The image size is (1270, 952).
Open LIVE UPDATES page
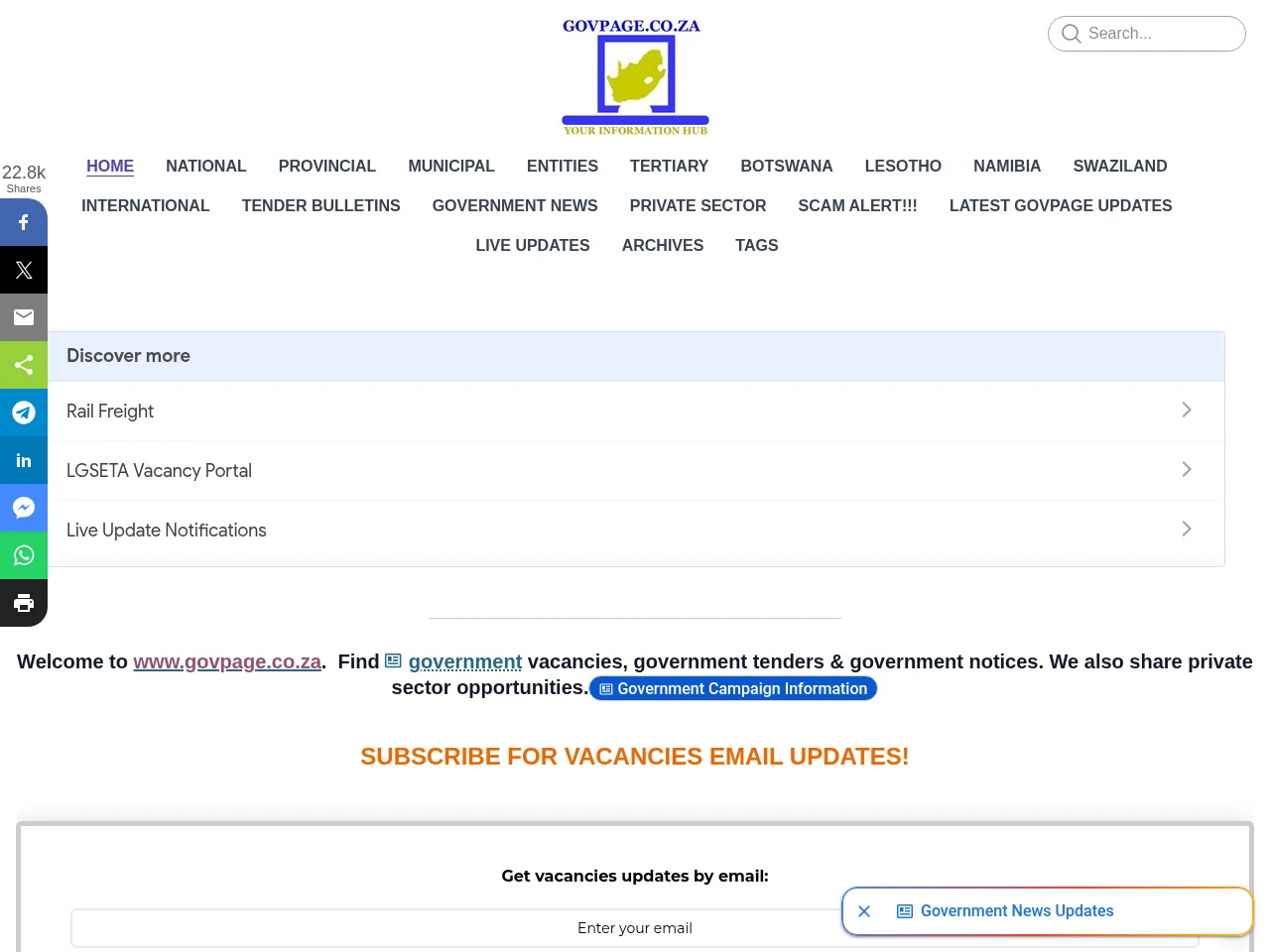533,245
